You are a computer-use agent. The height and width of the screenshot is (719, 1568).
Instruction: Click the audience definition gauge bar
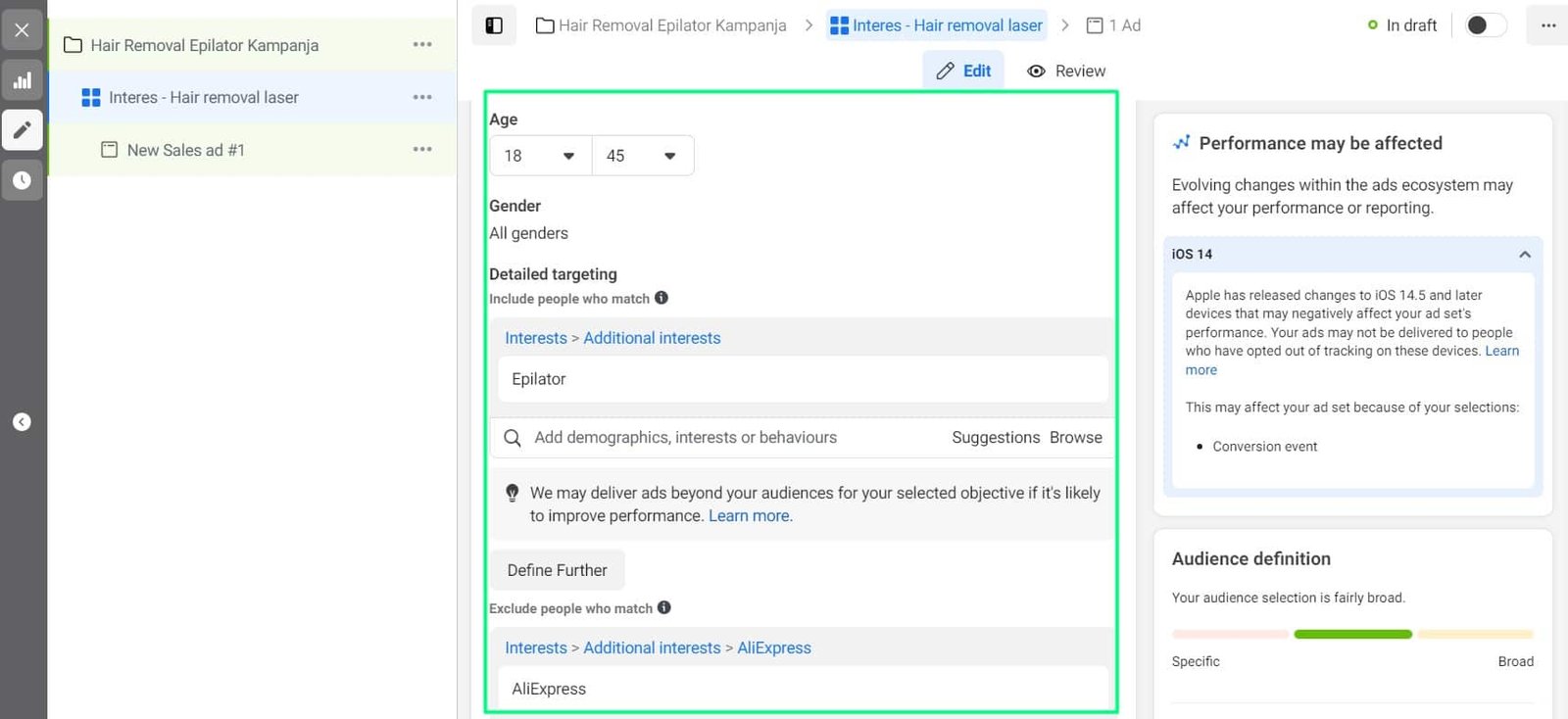1352,635
